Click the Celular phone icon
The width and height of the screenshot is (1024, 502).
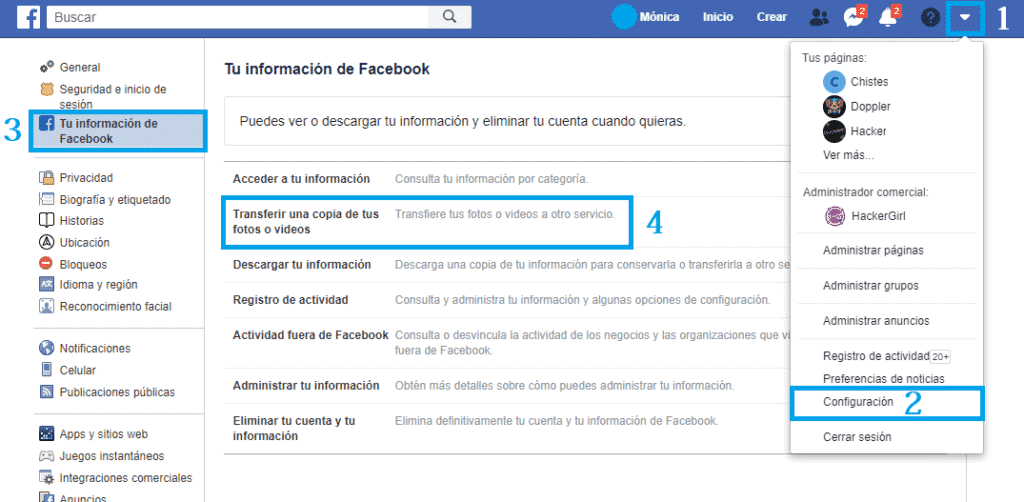point(46,370)
